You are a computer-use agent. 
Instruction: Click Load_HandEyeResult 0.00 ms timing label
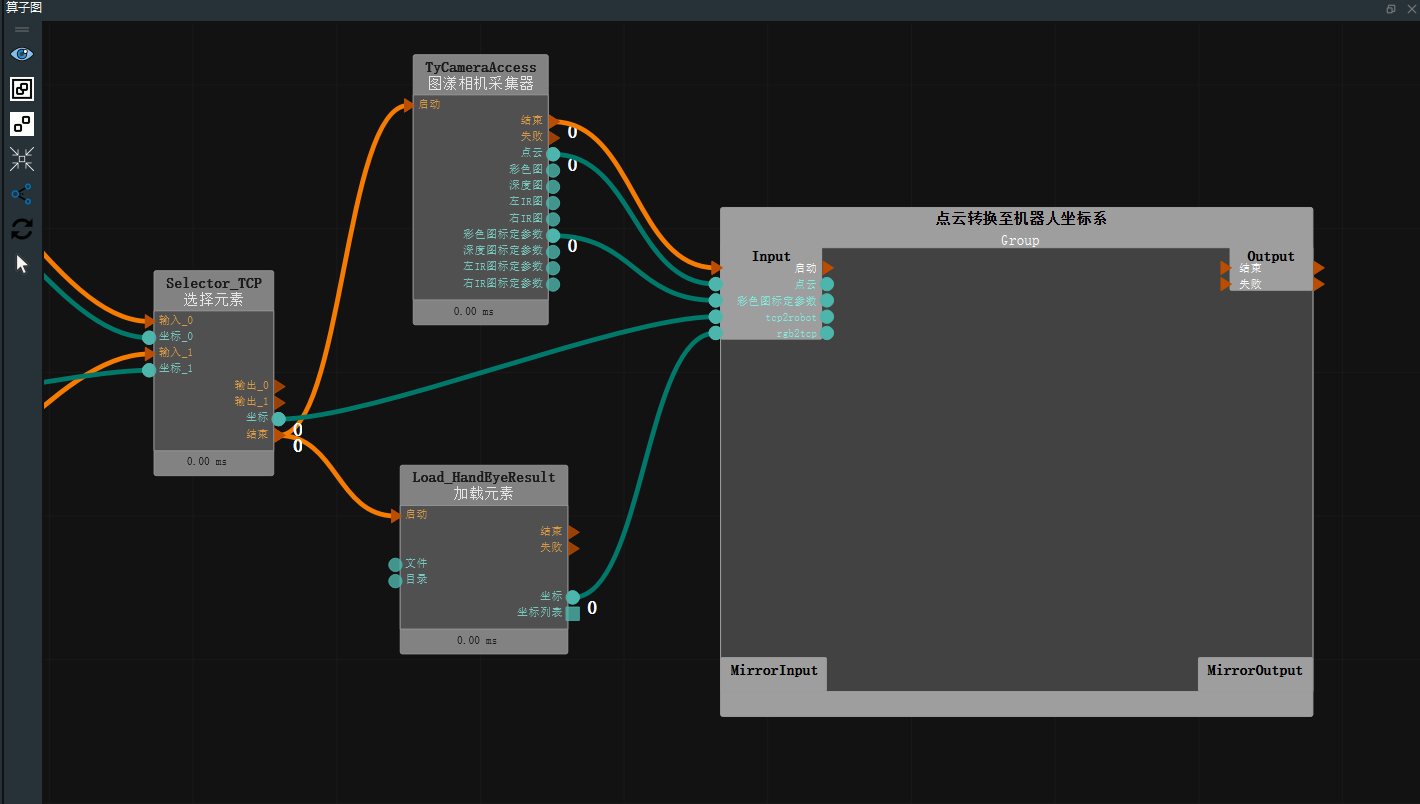[x=477, y=640]
